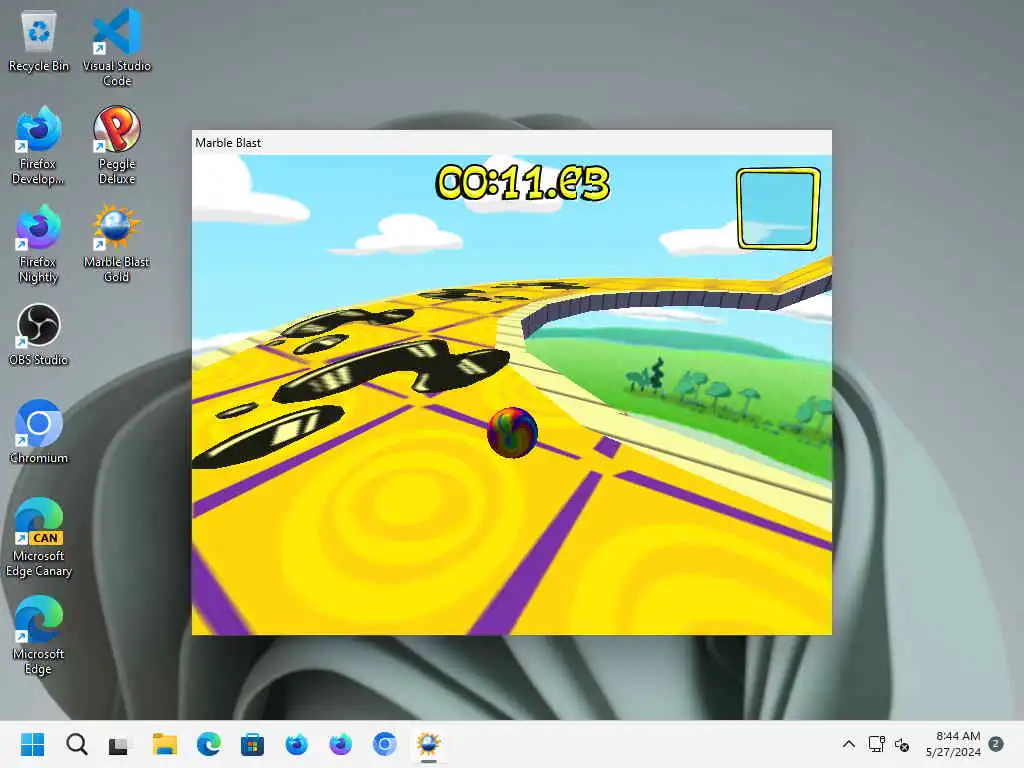The height and width of the screenshot is (768, 1024).
Task: Open the Recycle Bin desktop icon
Action: (x=39, y=40)
